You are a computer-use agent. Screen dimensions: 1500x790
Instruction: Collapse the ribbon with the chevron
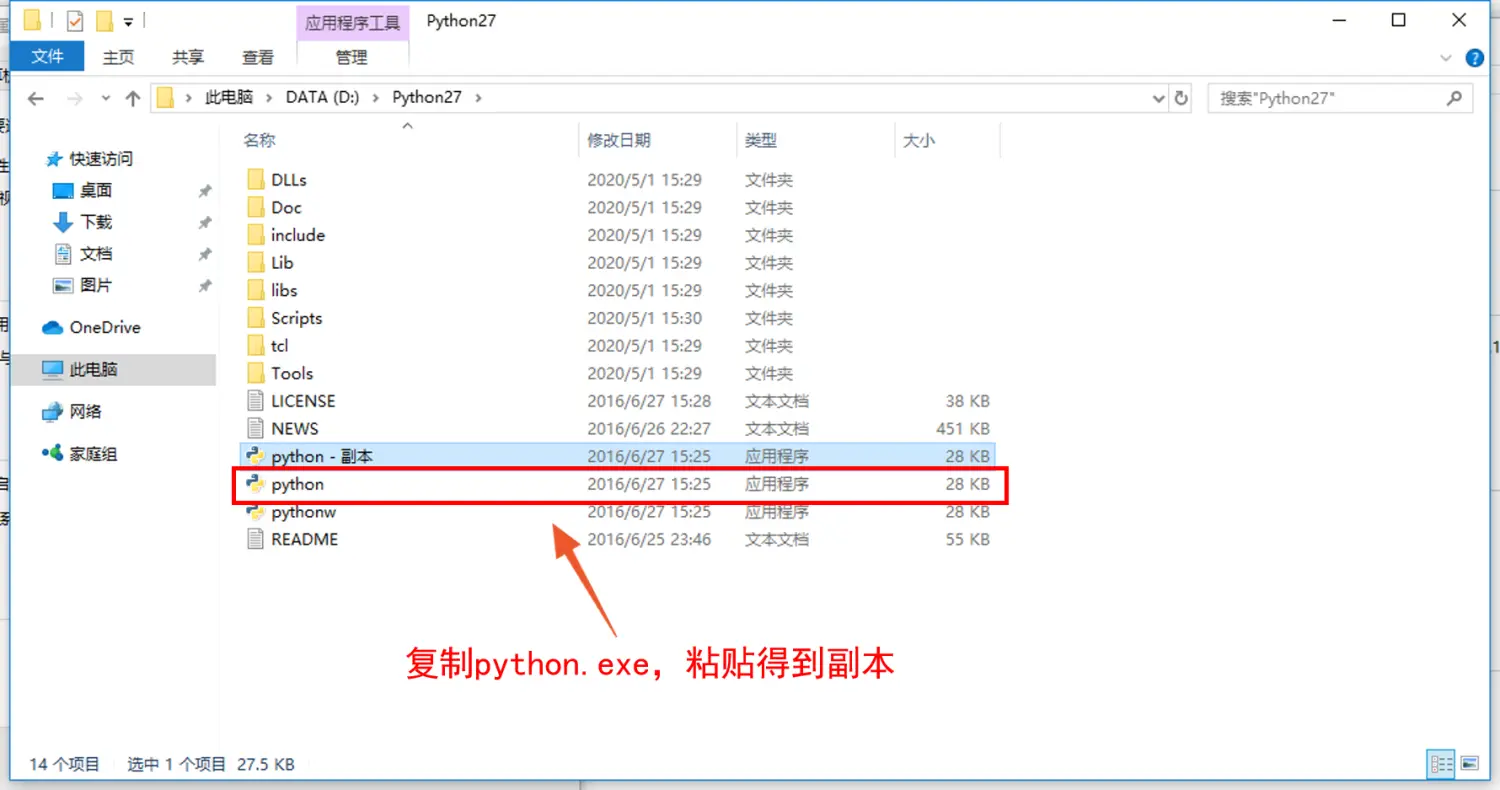pyautogui.click(x=1447, y=58)
